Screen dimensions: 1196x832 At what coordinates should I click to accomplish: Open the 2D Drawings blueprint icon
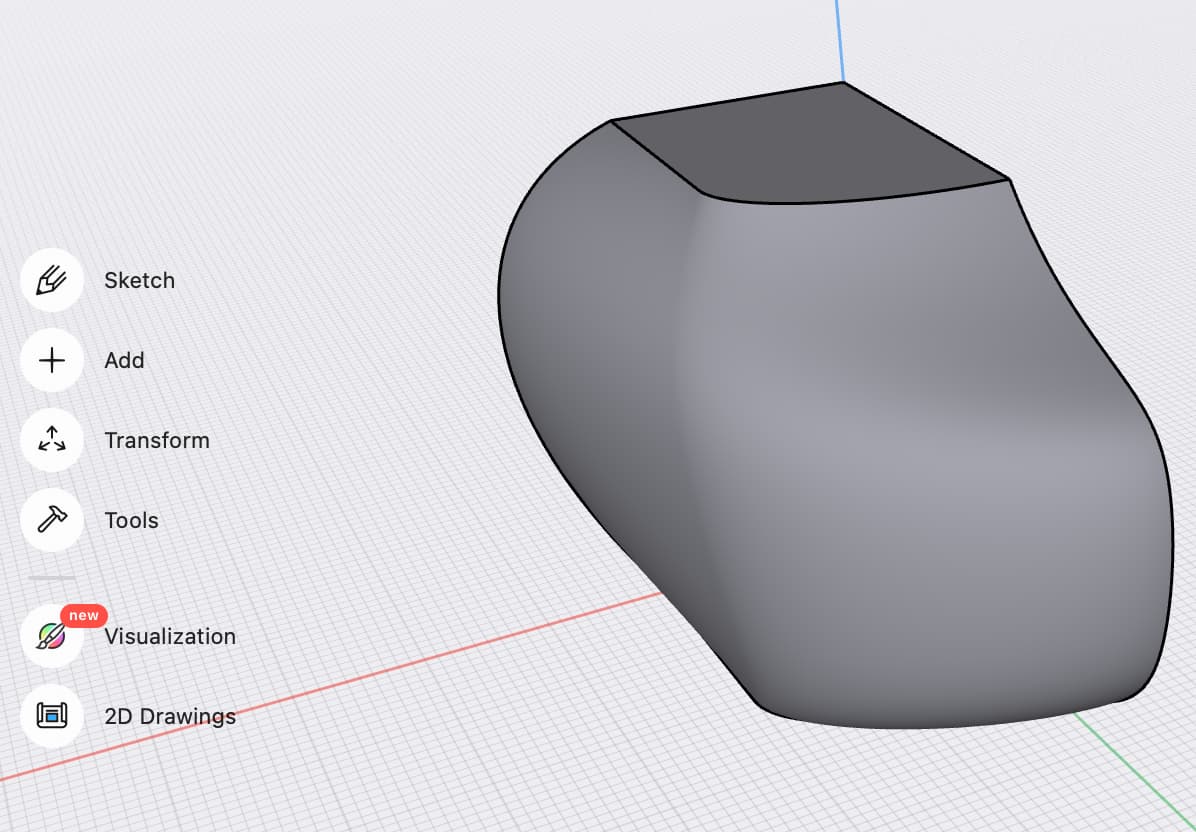52,716
